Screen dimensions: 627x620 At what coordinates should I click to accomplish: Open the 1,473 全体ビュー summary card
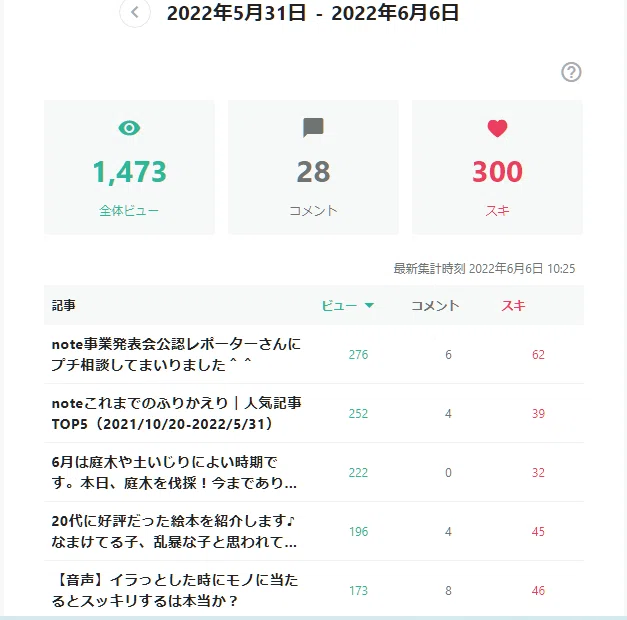(x=129, y=167)
